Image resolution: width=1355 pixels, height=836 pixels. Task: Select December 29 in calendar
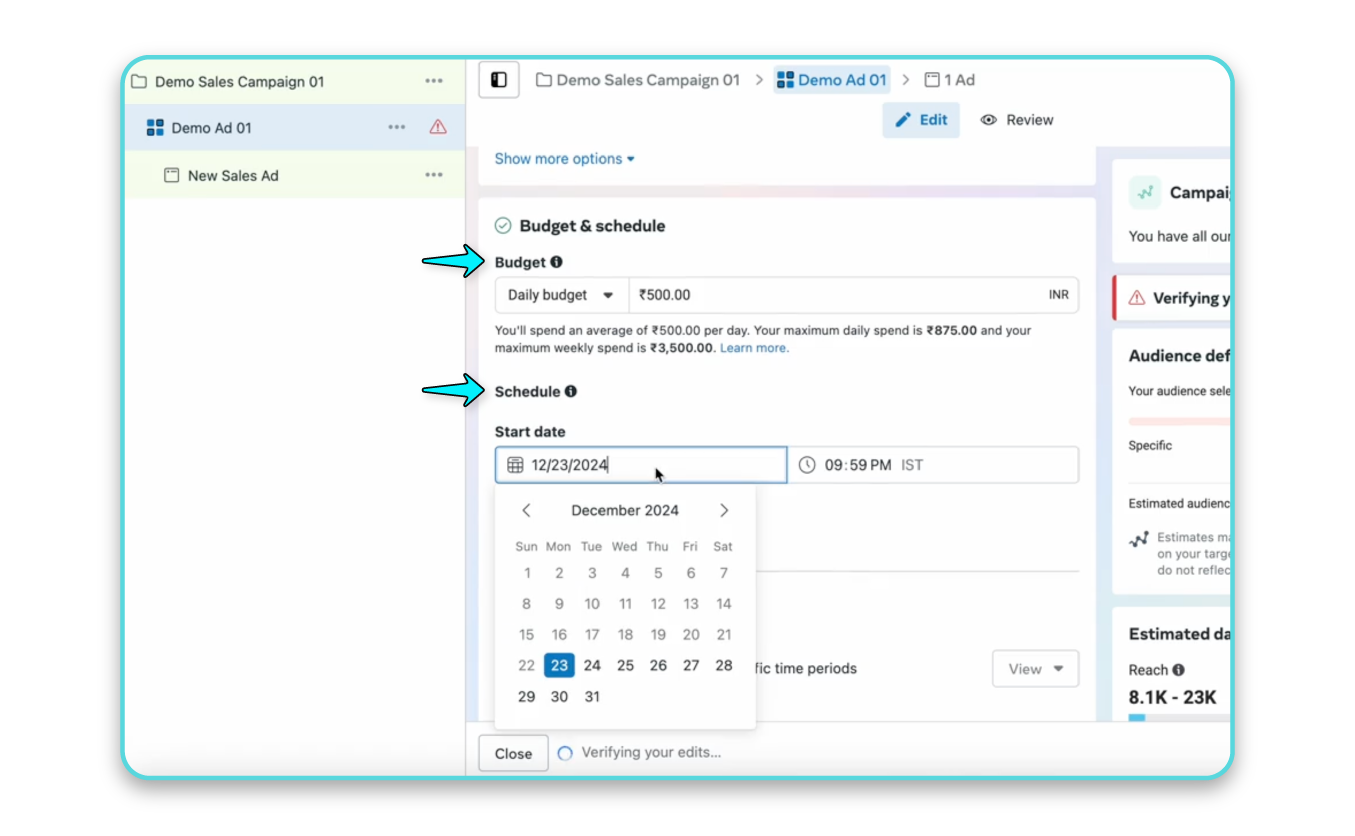(526, 697)
